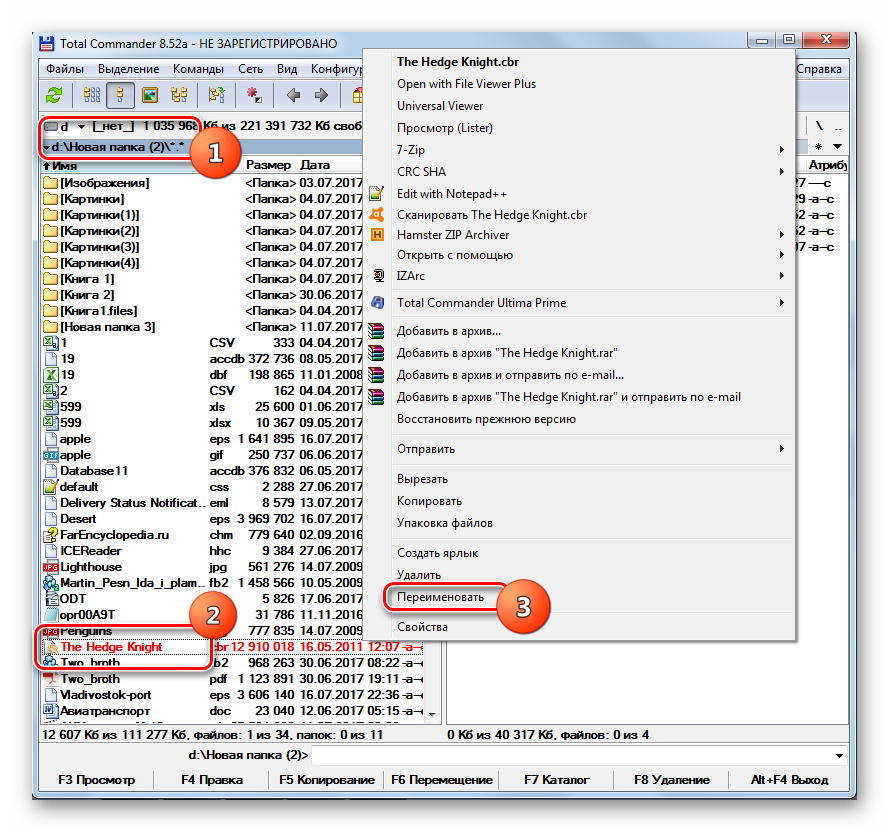889x832 pixels.
Task: Click the Hamster ZIP Archiver icon
Action: [x=377, y=235]
